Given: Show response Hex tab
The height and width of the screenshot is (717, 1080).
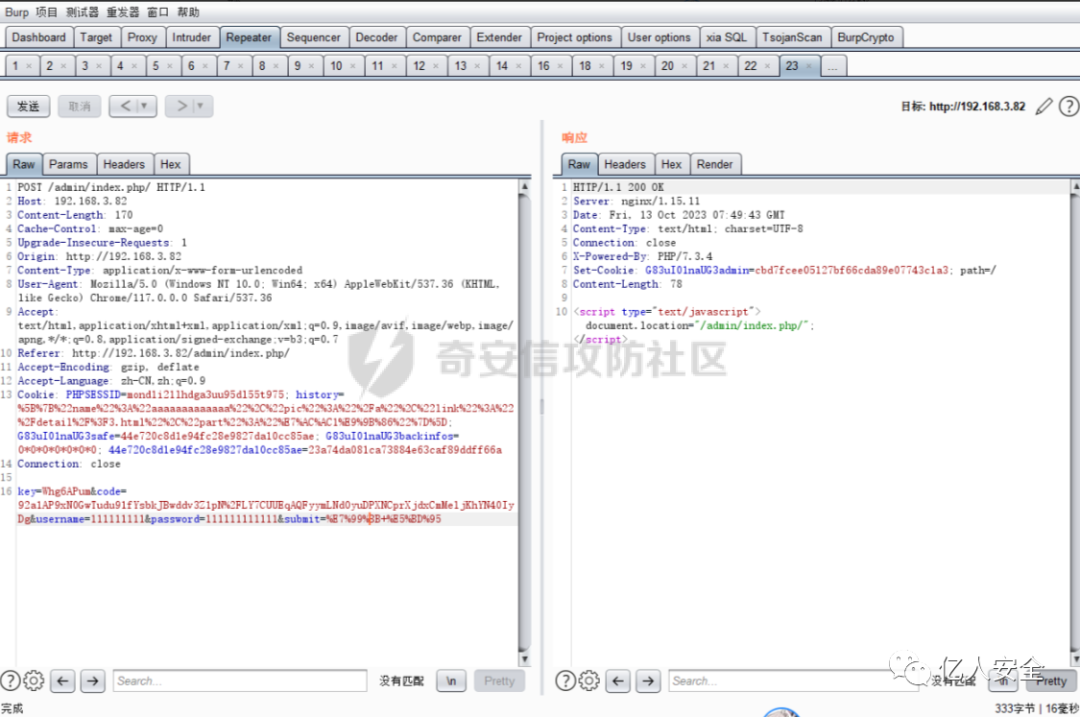Looking at the screenshot, I should [x=671, y=164].
